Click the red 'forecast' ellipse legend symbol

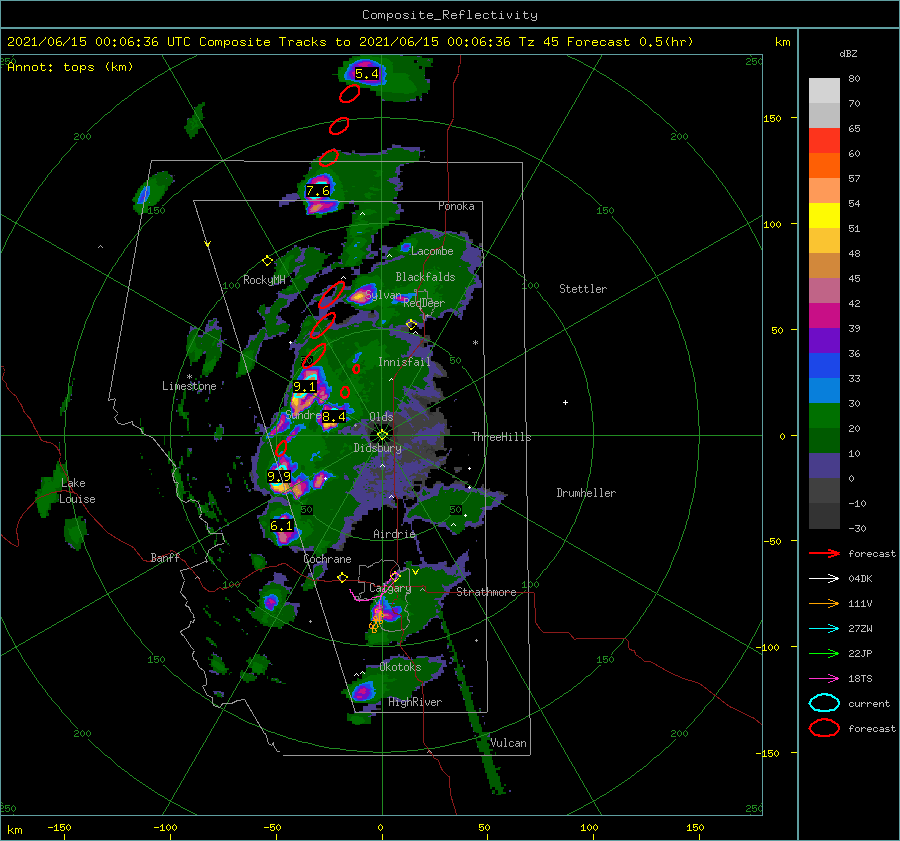pyautogui.click(x=824, y=728)
